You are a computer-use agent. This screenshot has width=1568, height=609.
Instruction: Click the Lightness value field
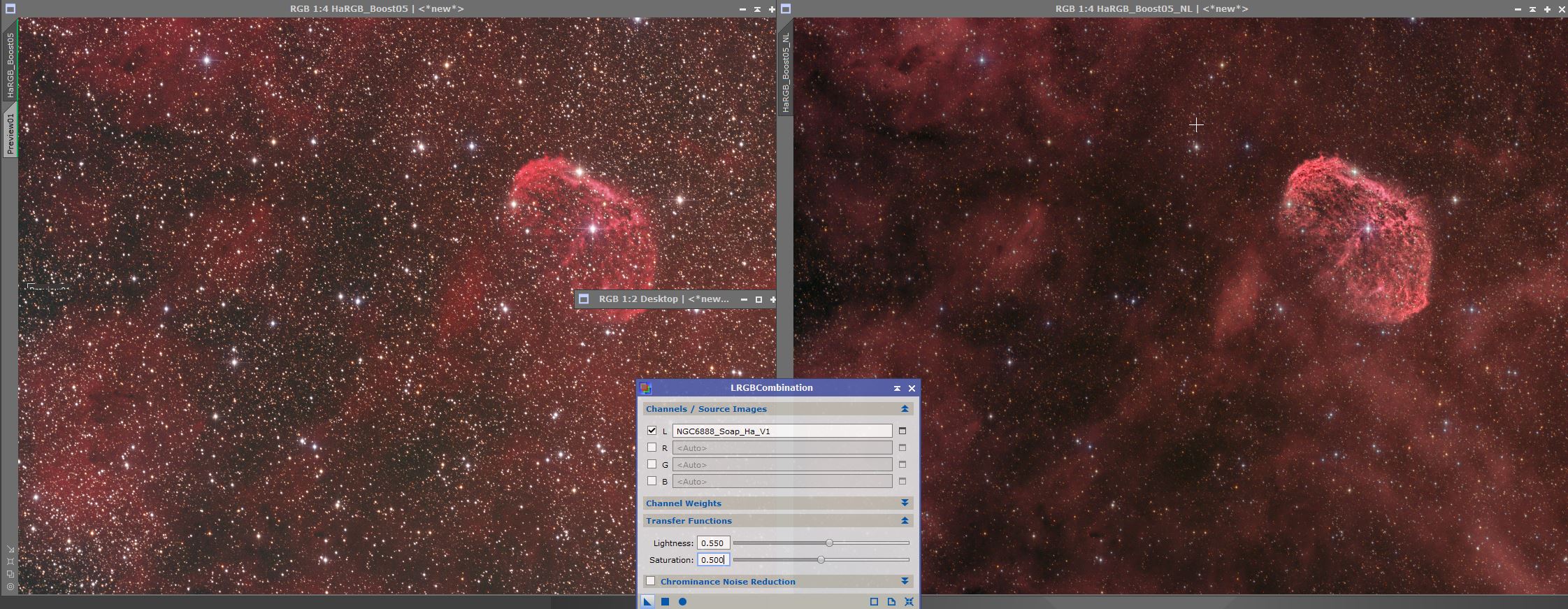(x=713, y=543)
